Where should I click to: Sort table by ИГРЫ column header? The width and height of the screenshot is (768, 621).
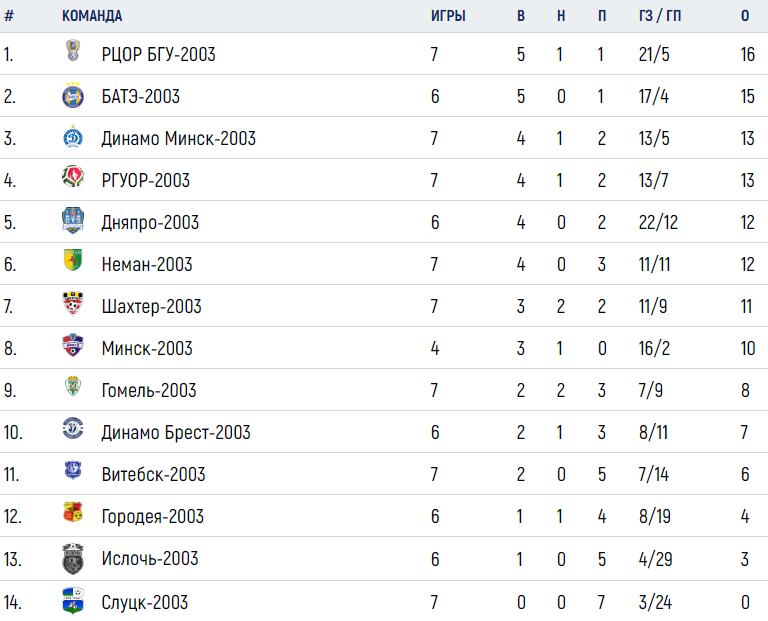(448, 16)
